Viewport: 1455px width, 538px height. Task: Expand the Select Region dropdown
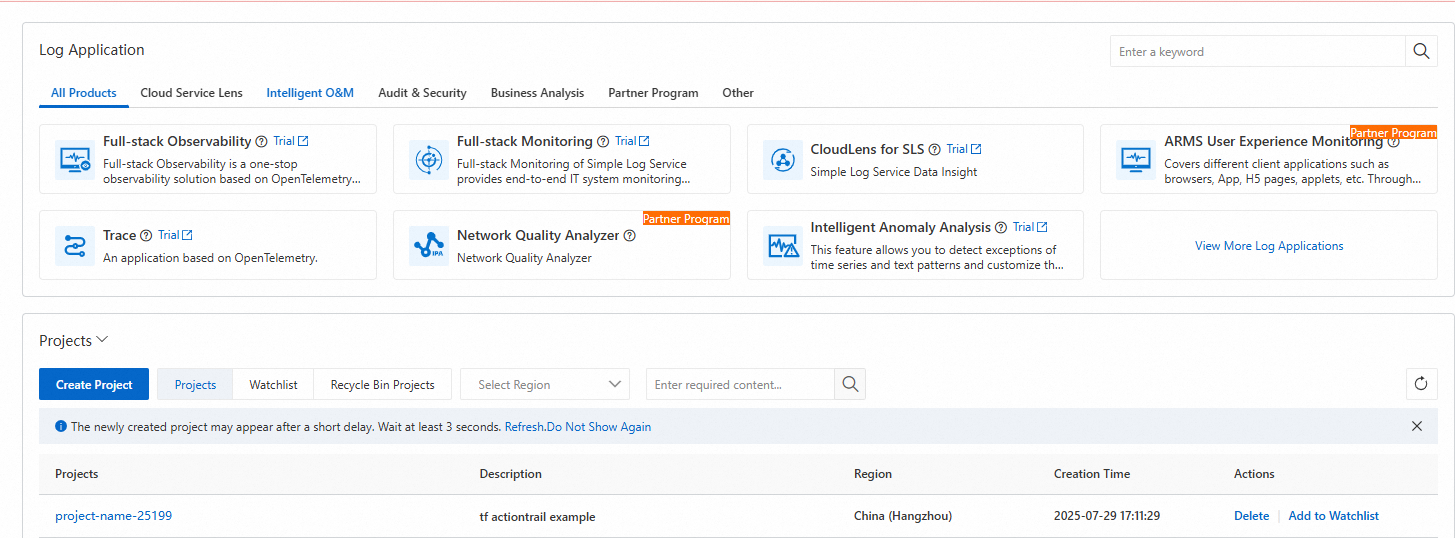pos(545,384)
